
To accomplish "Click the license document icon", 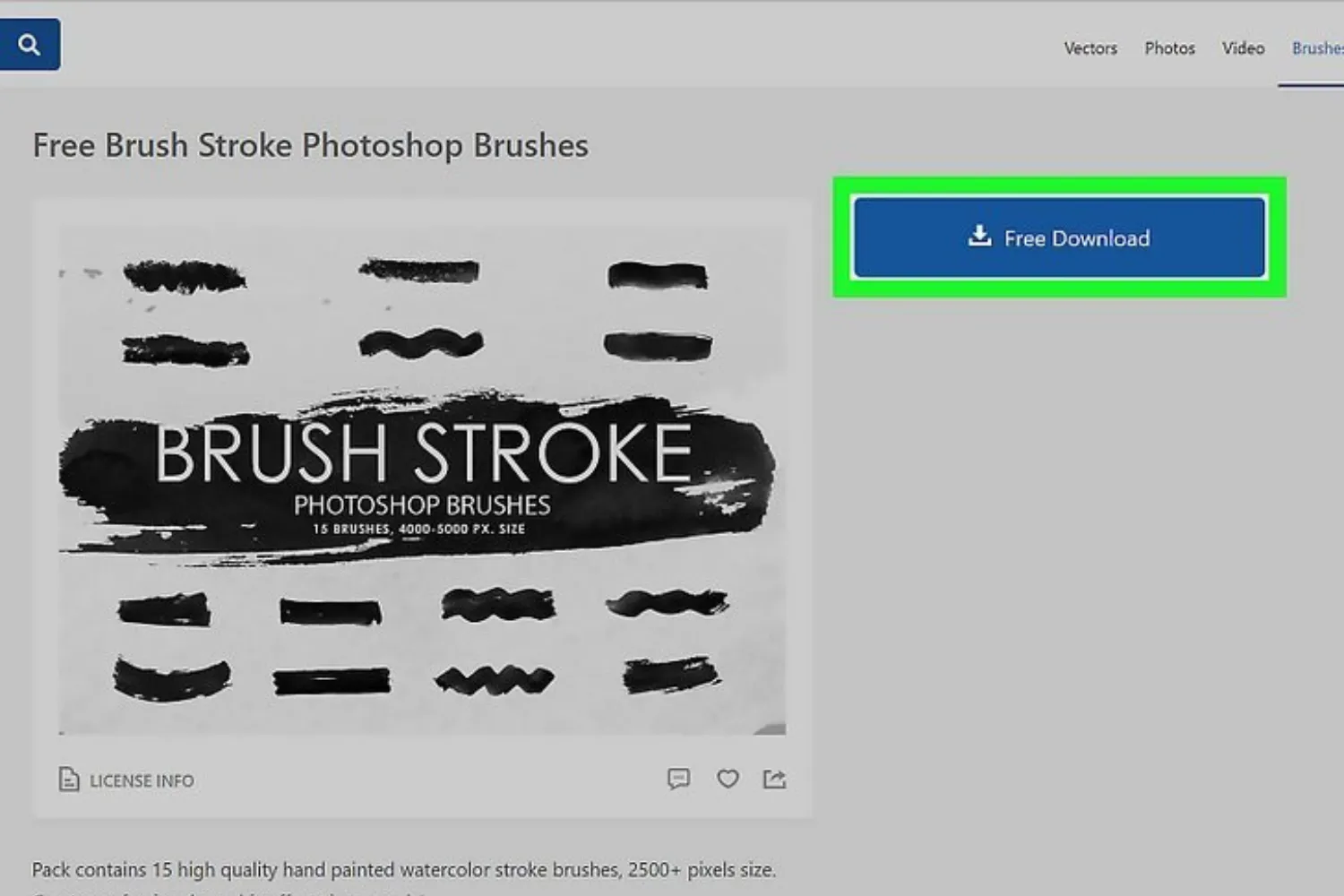I will click(x=69, y=780).
